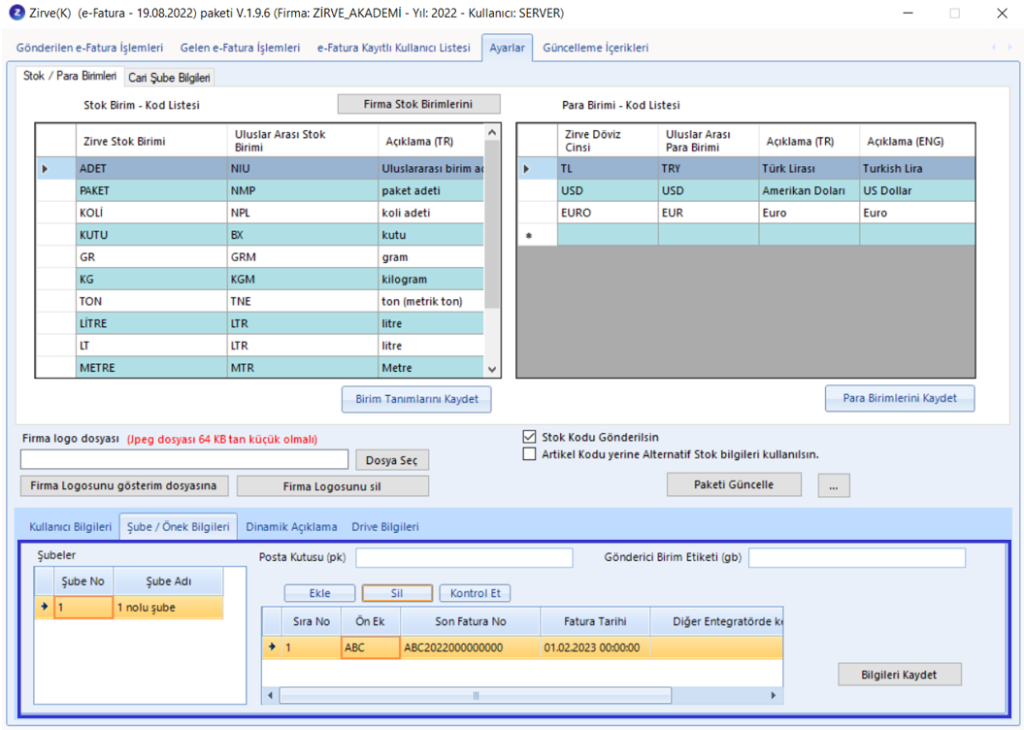1024x730 pixels.
Task: Click the Açıklama (ENG) column header
Action: (x=918, y=141)
